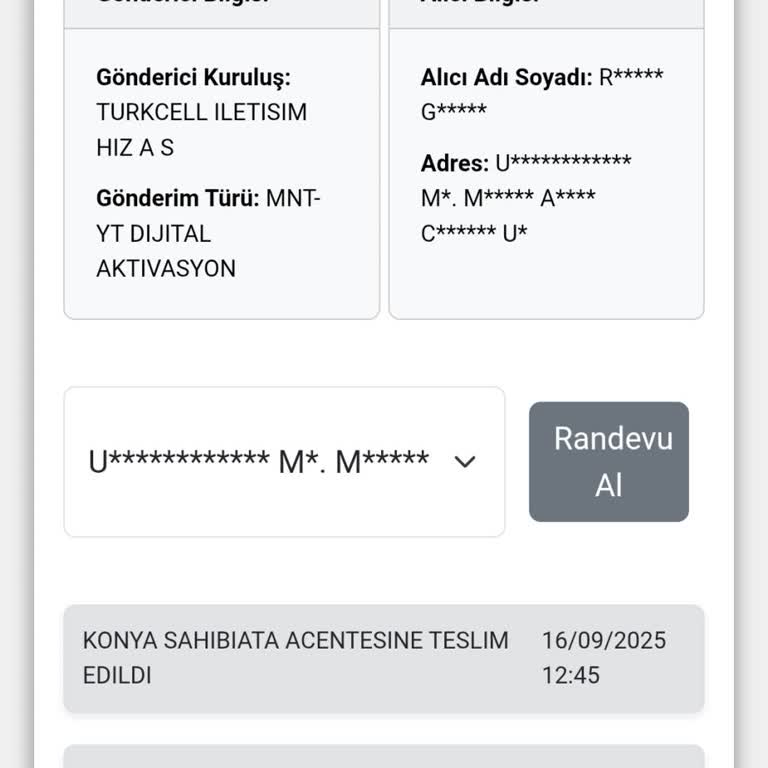Click the Randevu Al button
The width and height of the screenshot is (768, 768).
(608, 461)
